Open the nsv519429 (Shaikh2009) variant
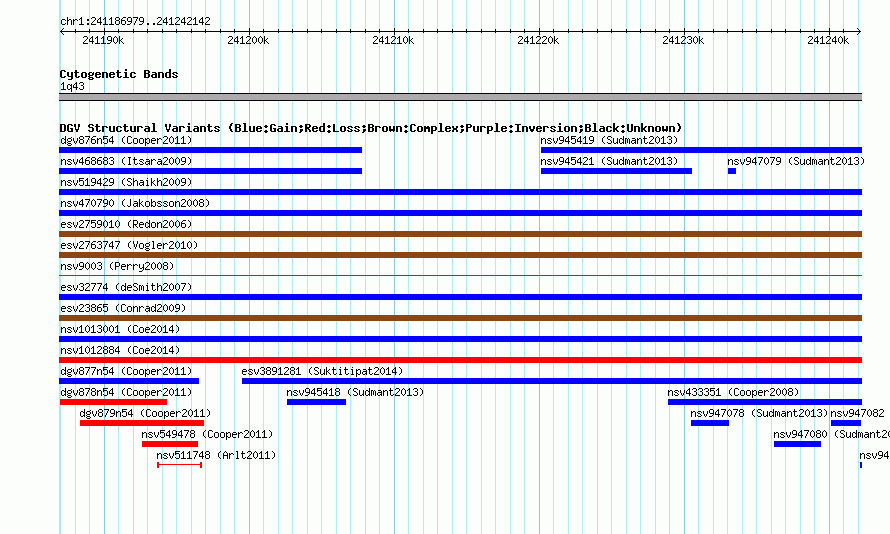 click(126, 182)
